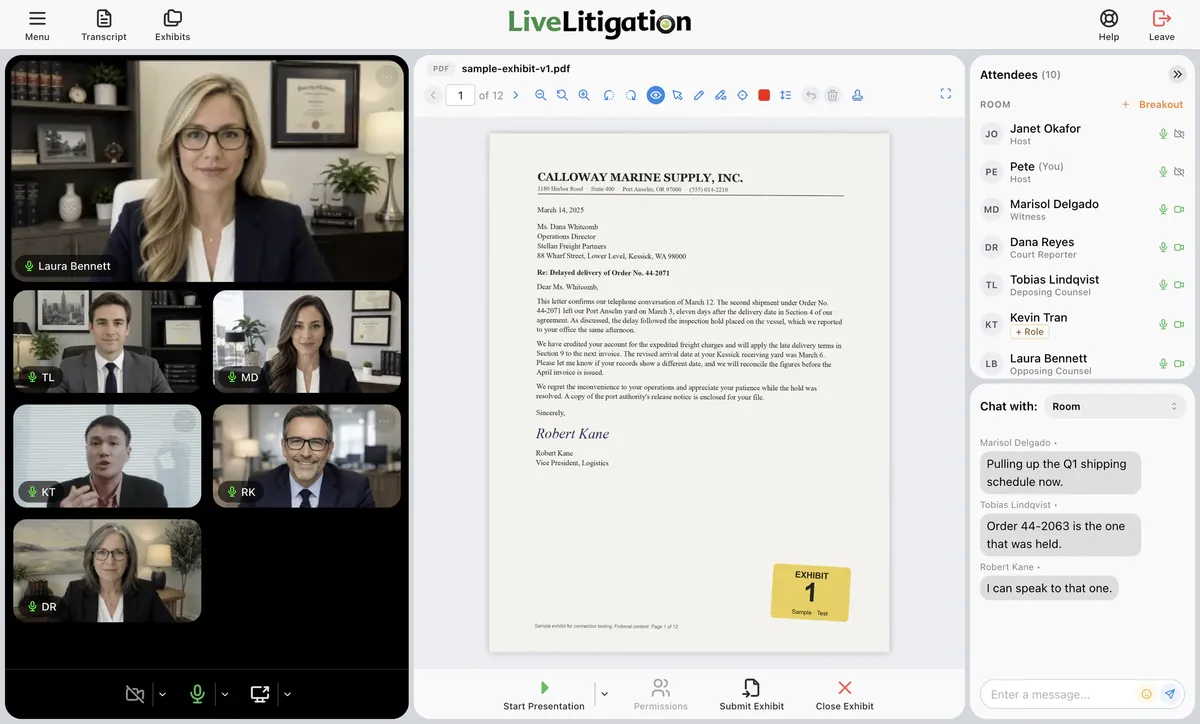Click Submit Exhibit
The height and width of the screenshot is (724, 1200).
coord(751,695)
